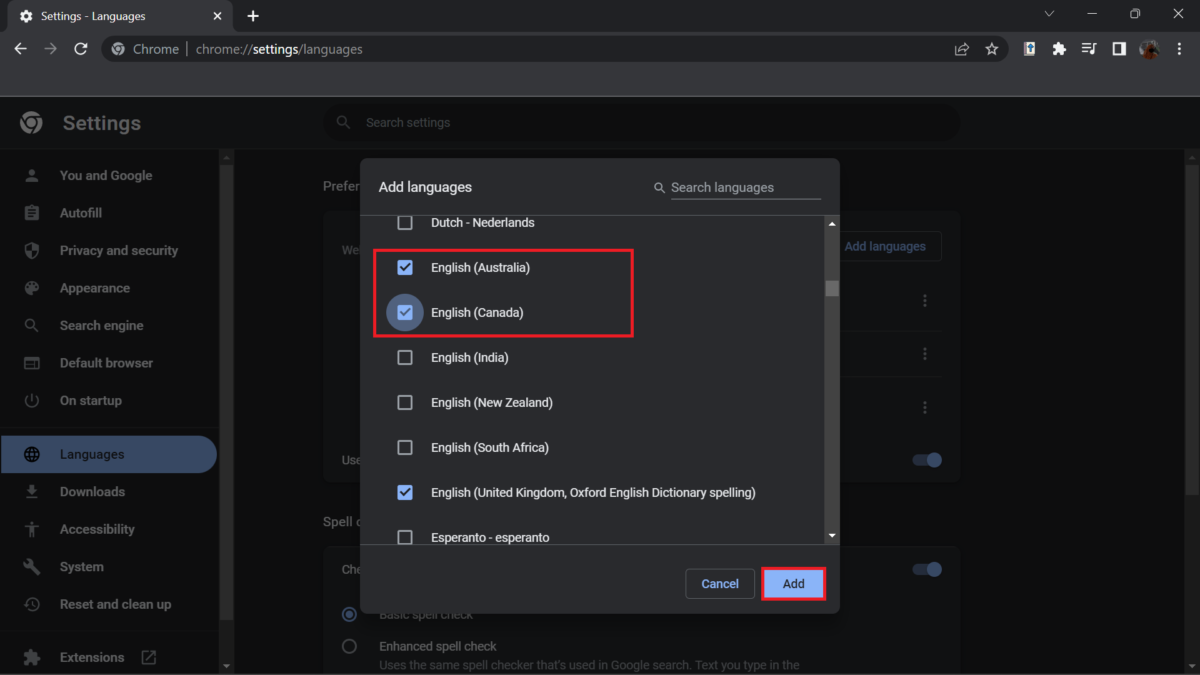Click the share page icon
This screenshot has width=1200, height=675.
[x=962, y=49]
